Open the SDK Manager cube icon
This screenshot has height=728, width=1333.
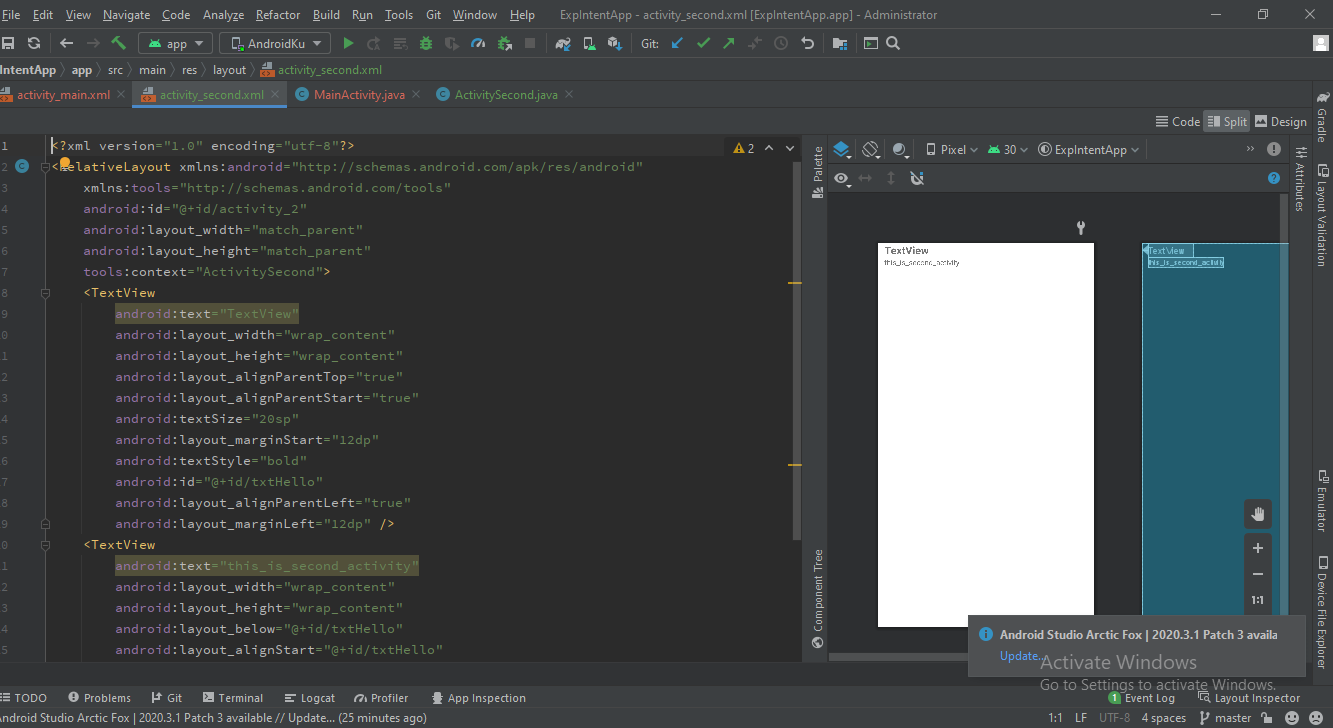point(615,43)
